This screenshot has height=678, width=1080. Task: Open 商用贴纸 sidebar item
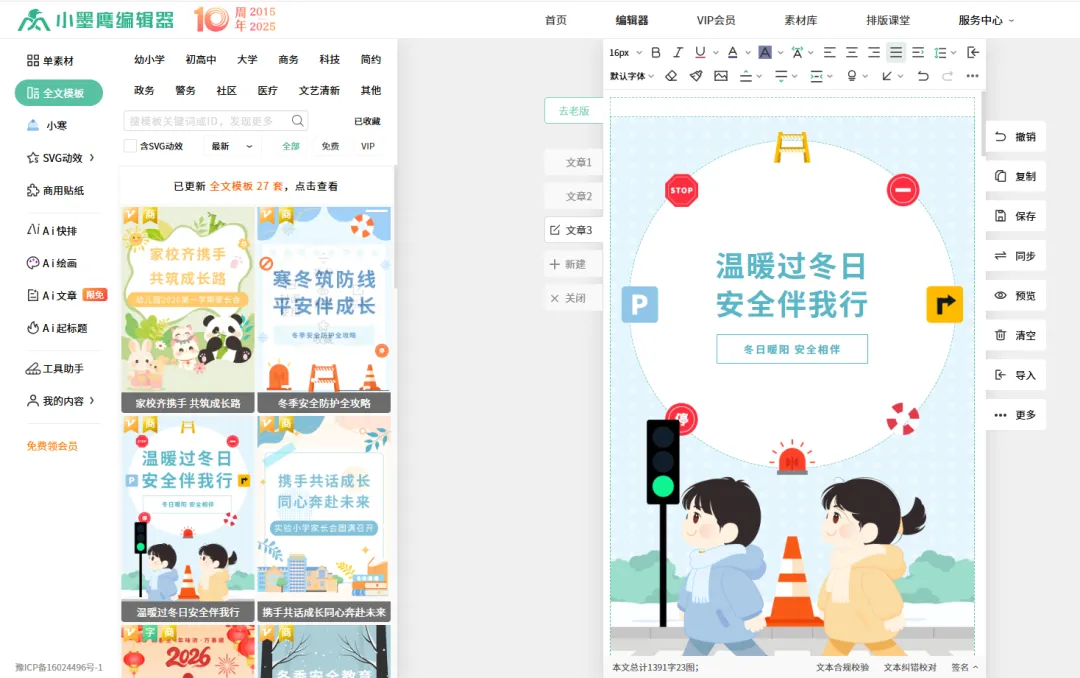coord(55,190)
